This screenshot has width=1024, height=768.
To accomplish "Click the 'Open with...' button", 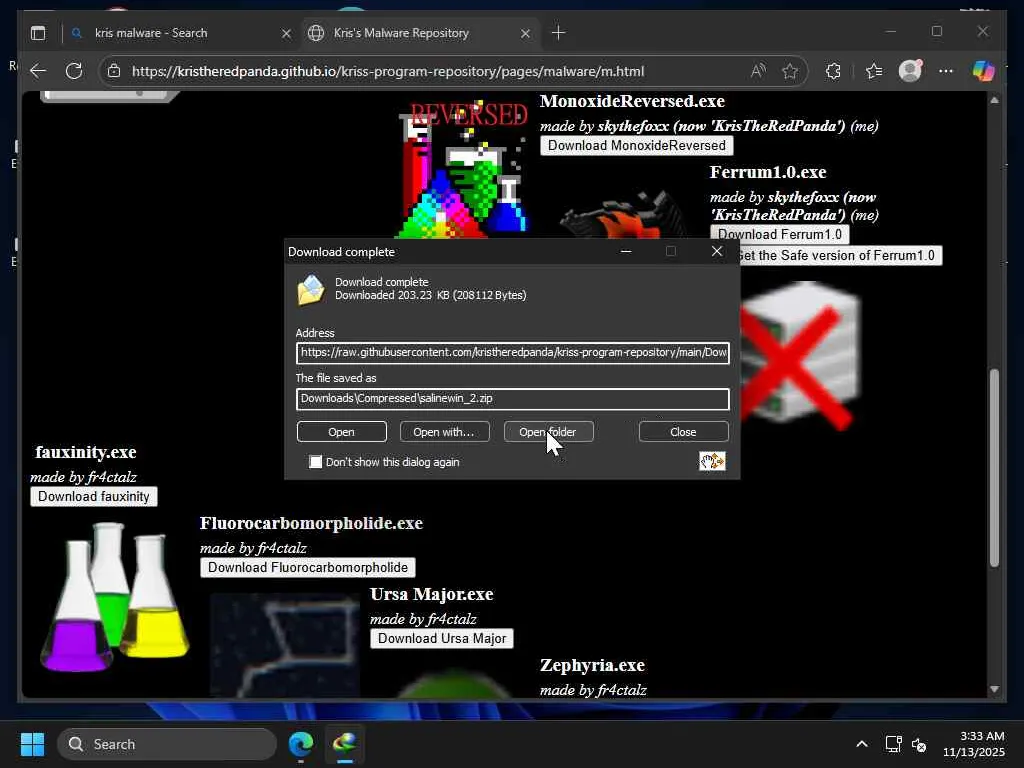I will (x=444, y=432).
